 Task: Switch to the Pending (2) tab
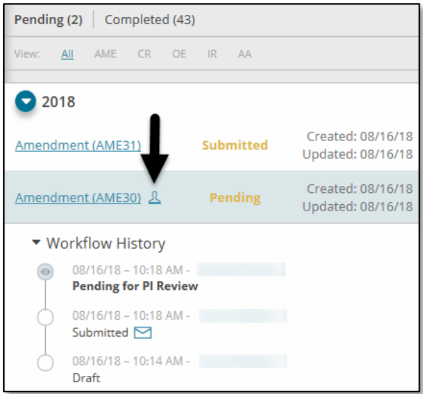tap(48, 20)
